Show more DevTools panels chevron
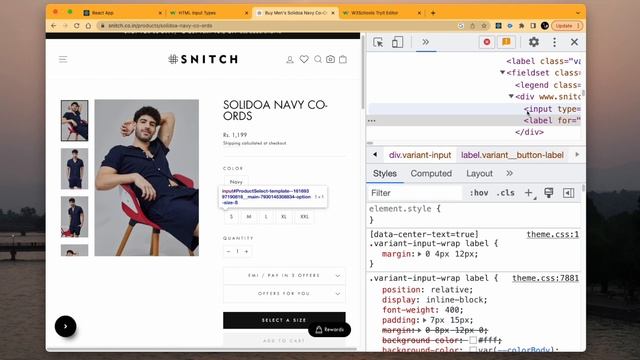 425,42
